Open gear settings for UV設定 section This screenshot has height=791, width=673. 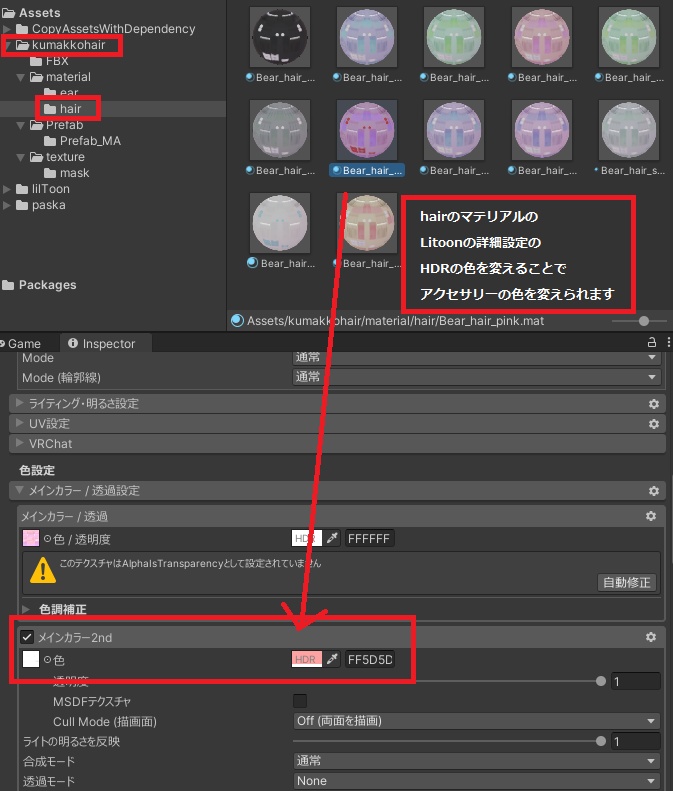pos(654,424)
